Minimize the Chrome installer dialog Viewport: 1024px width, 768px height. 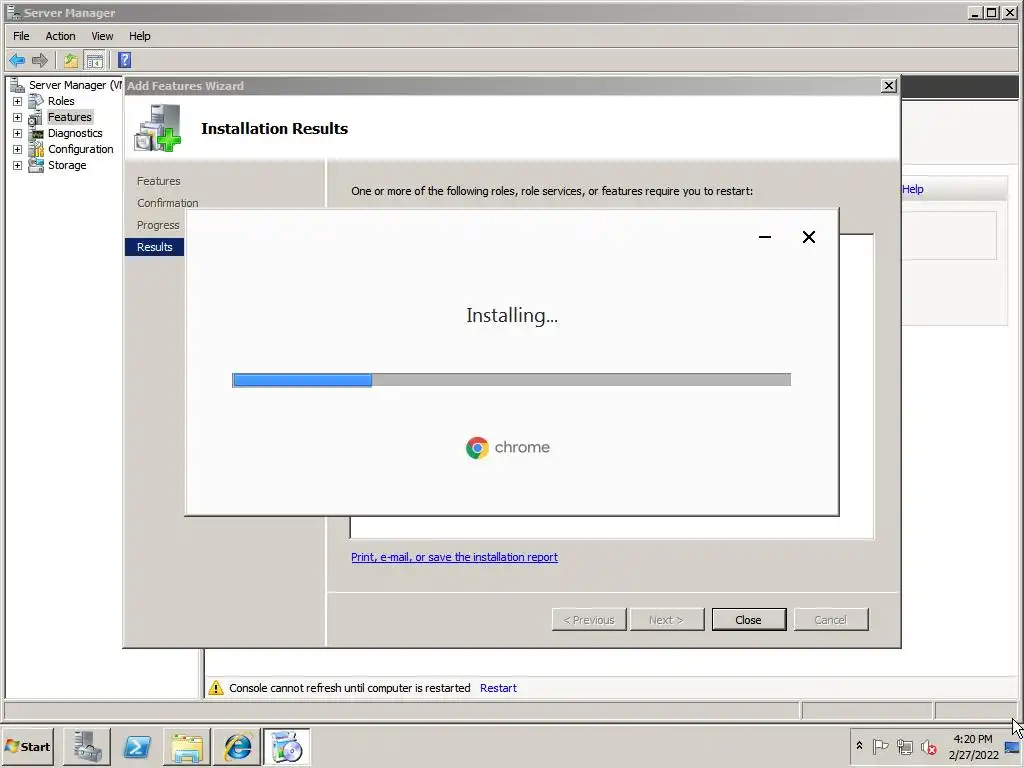[765, 237]
